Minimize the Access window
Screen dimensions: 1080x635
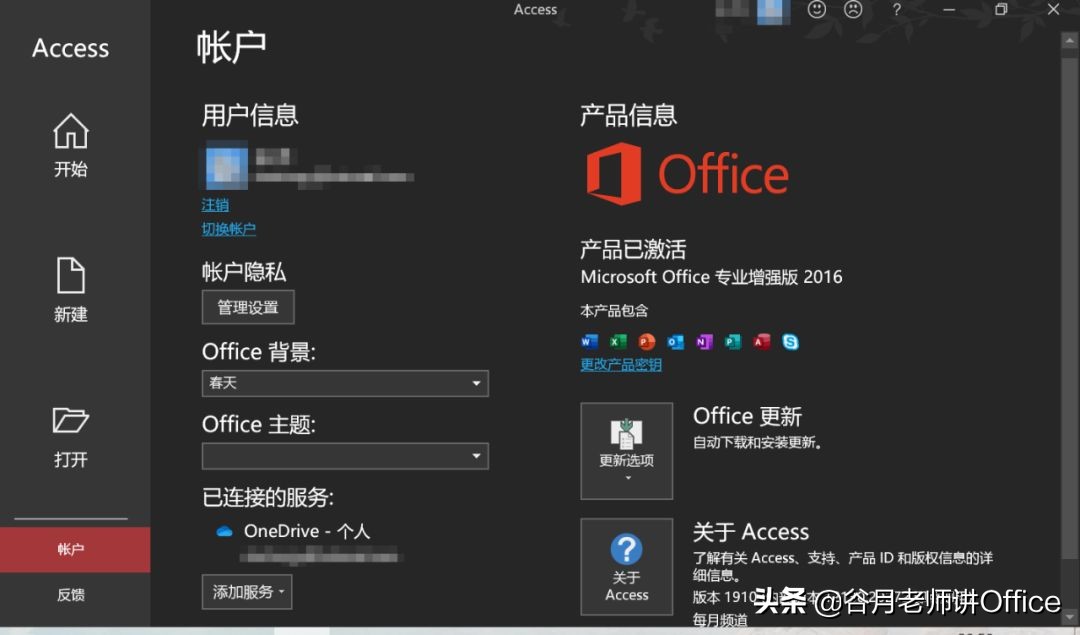pos(948,10)
